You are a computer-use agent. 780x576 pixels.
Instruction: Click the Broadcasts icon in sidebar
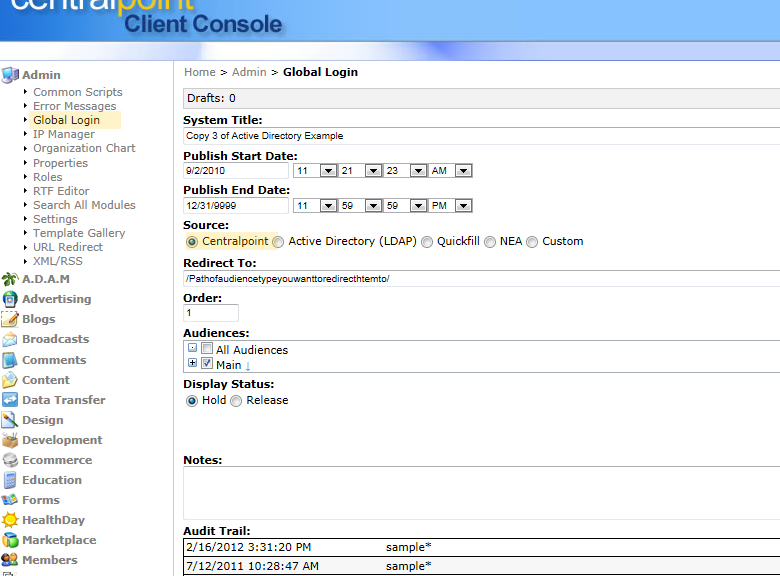pyautogui.click(x=10, y=340)
